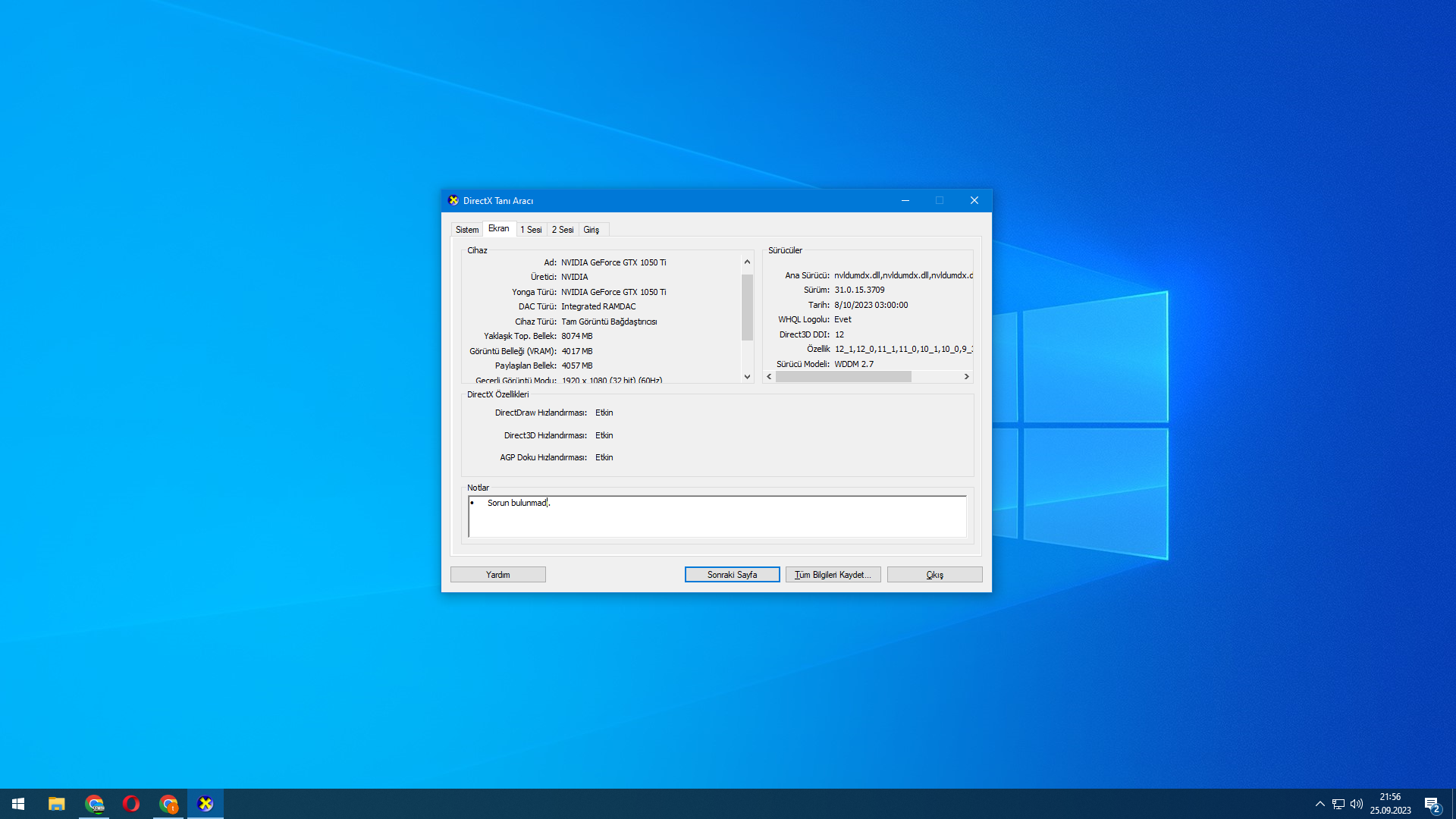Open the 2 Sesi tab
The width and height of the screenshot is (1456, 819).
tap(563, 230)
